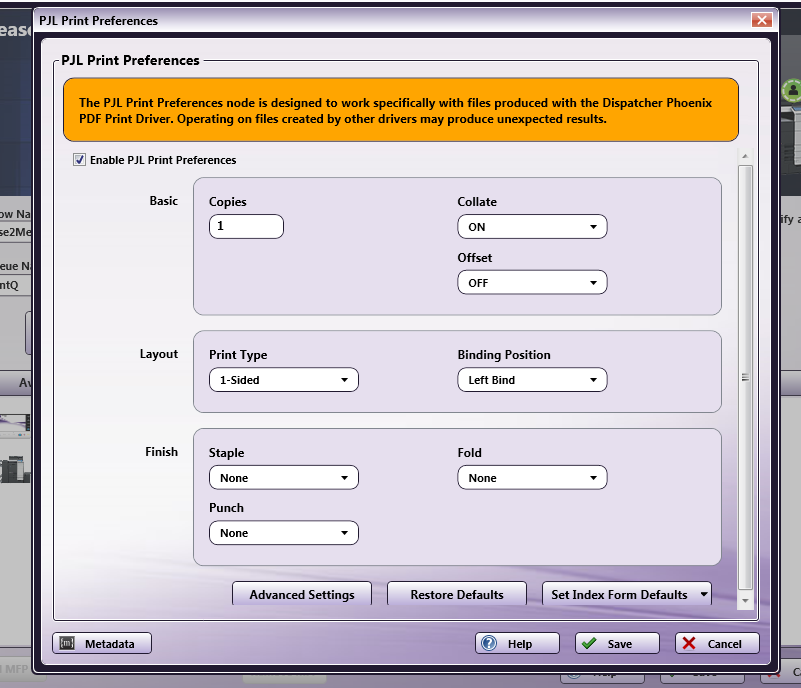Click the Basic section label
The image size is (801, 688).
coord(163,201)
